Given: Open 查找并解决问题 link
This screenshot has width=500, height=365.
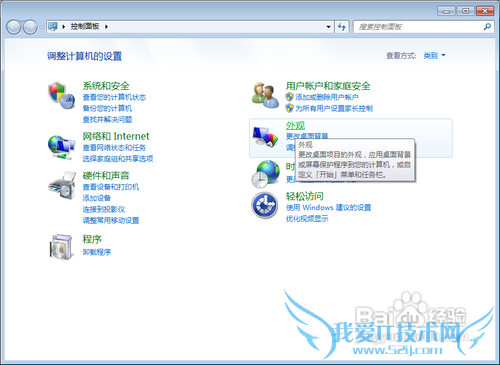Looking at the screenshot, I should pyautogui.click(x=107, y=119).
